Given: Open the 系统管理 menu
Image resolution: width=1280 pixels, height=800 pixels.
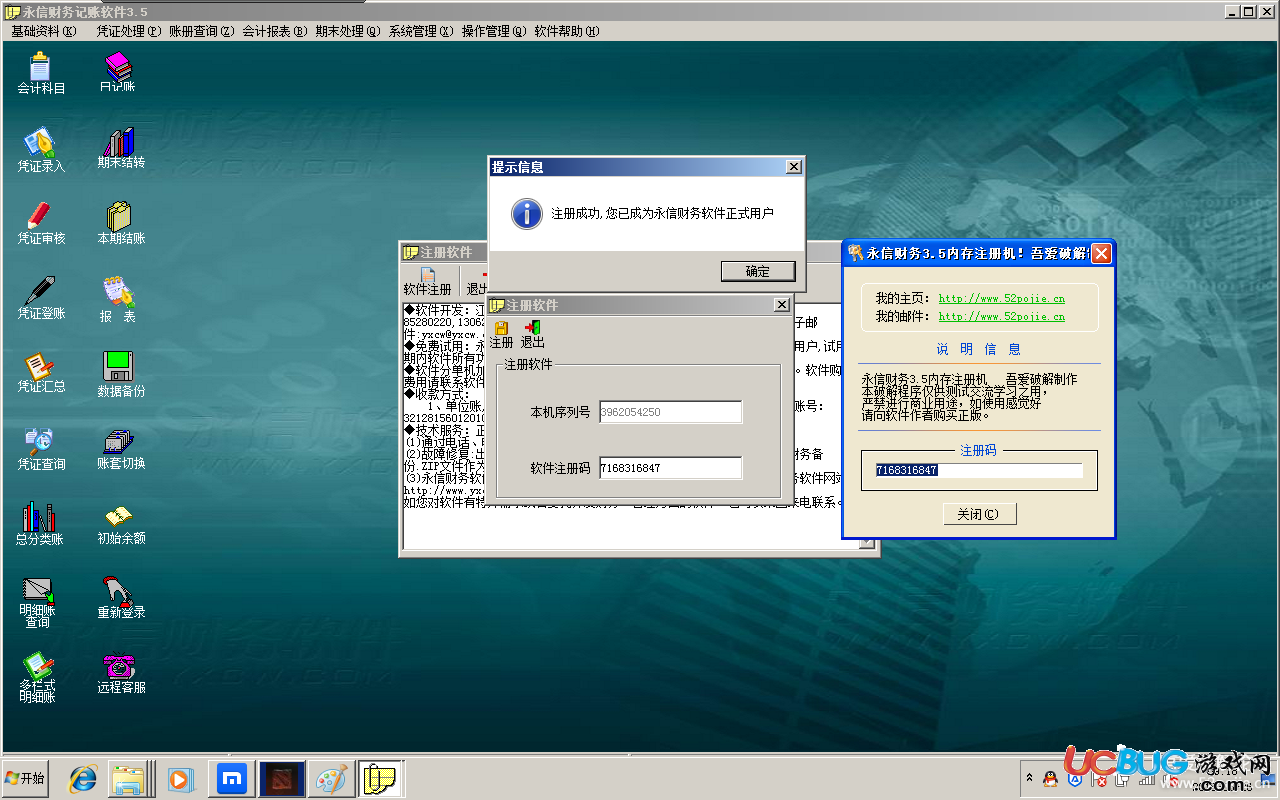Looking at the screenshot, I should 420,31.
